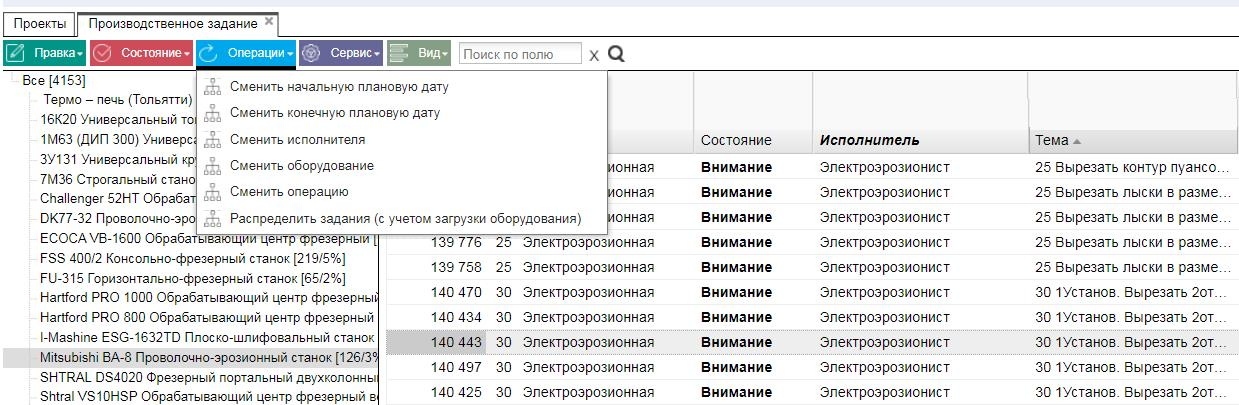
Task: Click the magnifier search icon
Action: pos(616,54)
